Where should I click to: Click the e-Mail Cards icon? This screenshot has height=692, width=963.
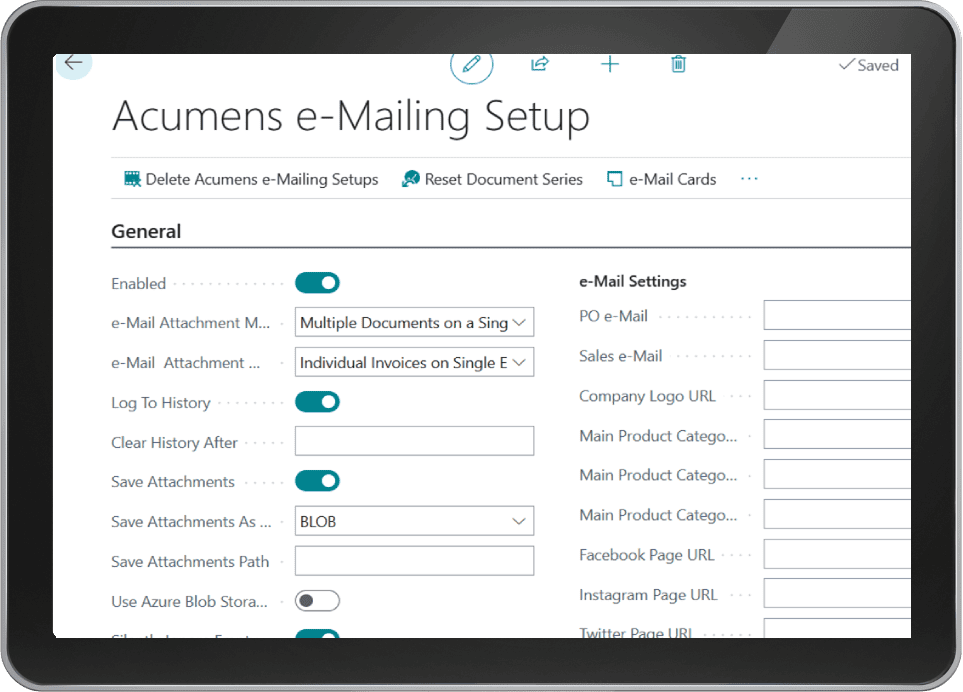(614, 179)
